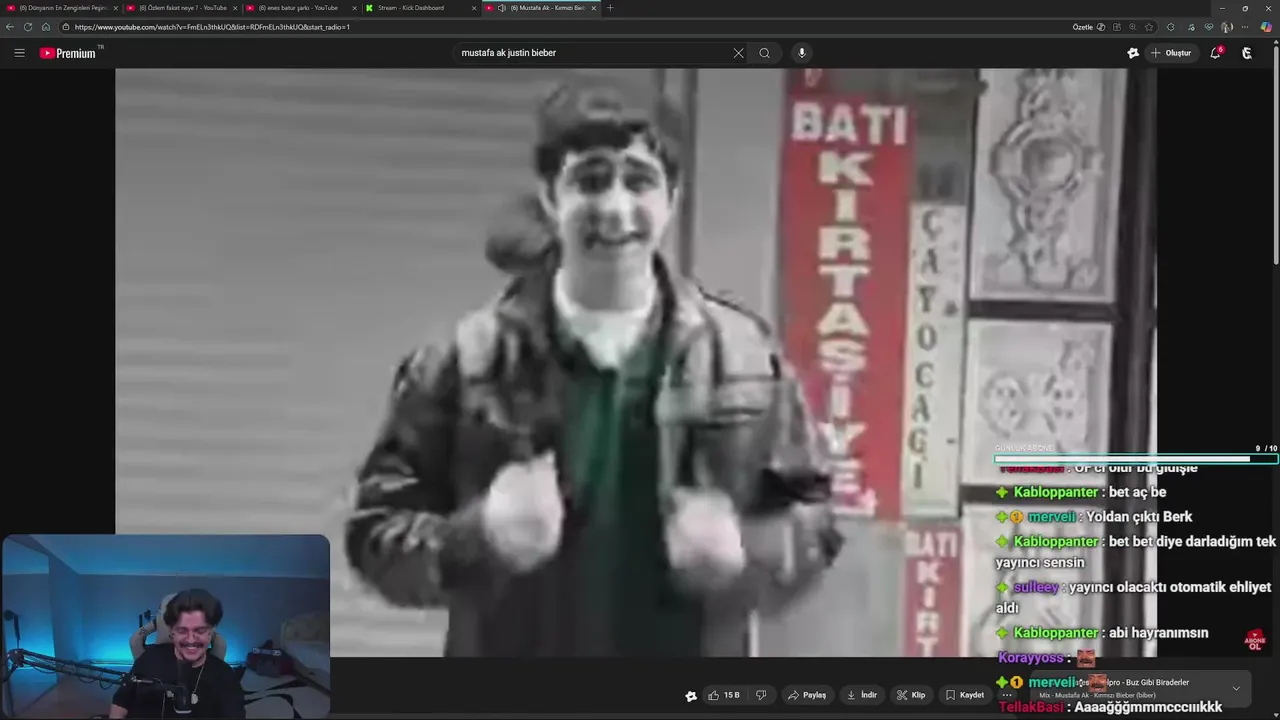Open the browser extensions puzzle icon
This screenshot has height=720, width=1280.
[1171, 27]
